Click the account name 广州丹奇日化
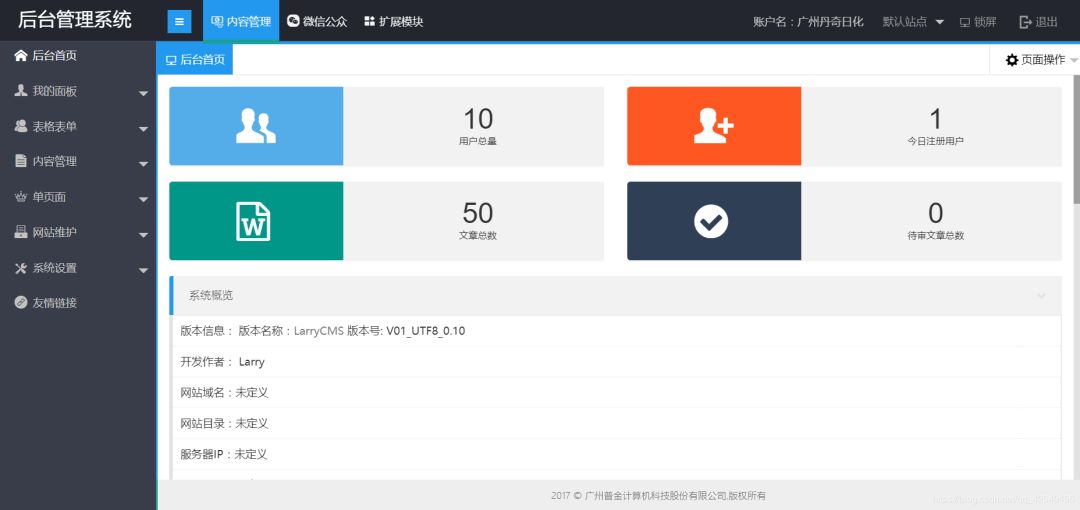The image size is (1080, 510). tap(830, 22)
